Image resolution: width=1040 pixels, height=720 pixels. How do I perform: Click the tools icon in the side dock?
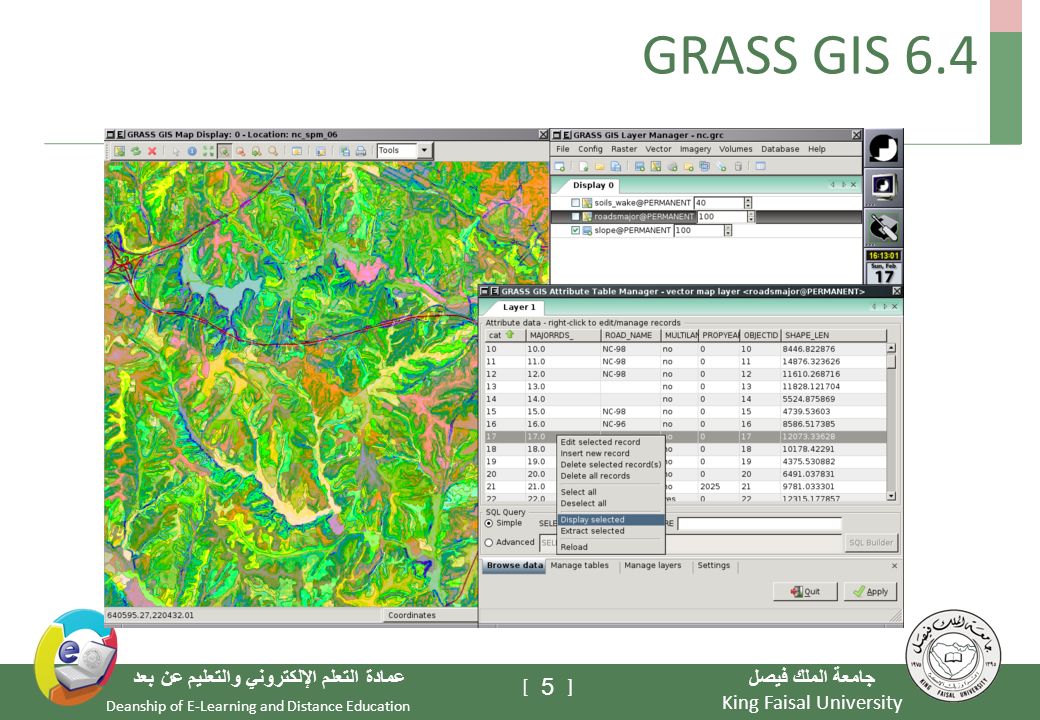tap(883, 227)
